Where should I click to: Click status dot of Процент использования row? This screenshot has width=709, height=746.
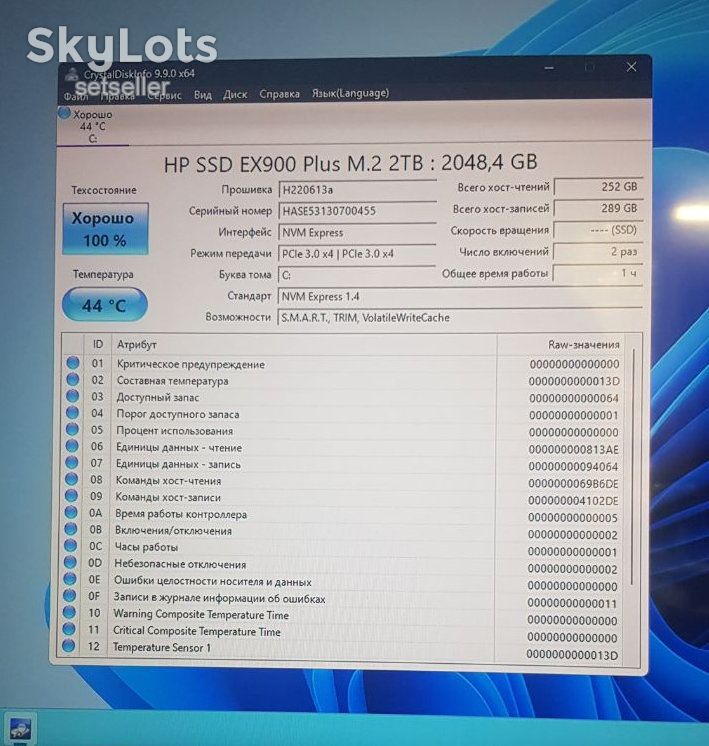[x=72, y=429]
